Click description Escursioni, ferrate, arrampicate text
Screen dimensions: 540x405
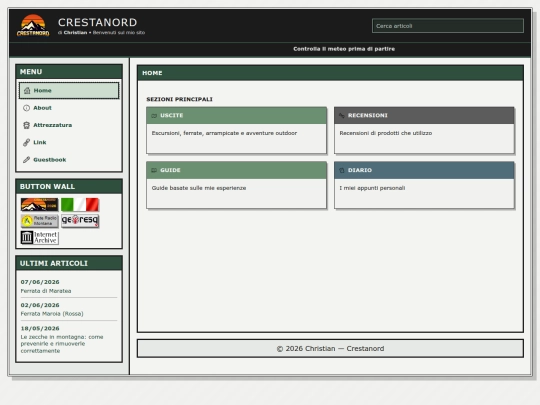tap(224, 133)
